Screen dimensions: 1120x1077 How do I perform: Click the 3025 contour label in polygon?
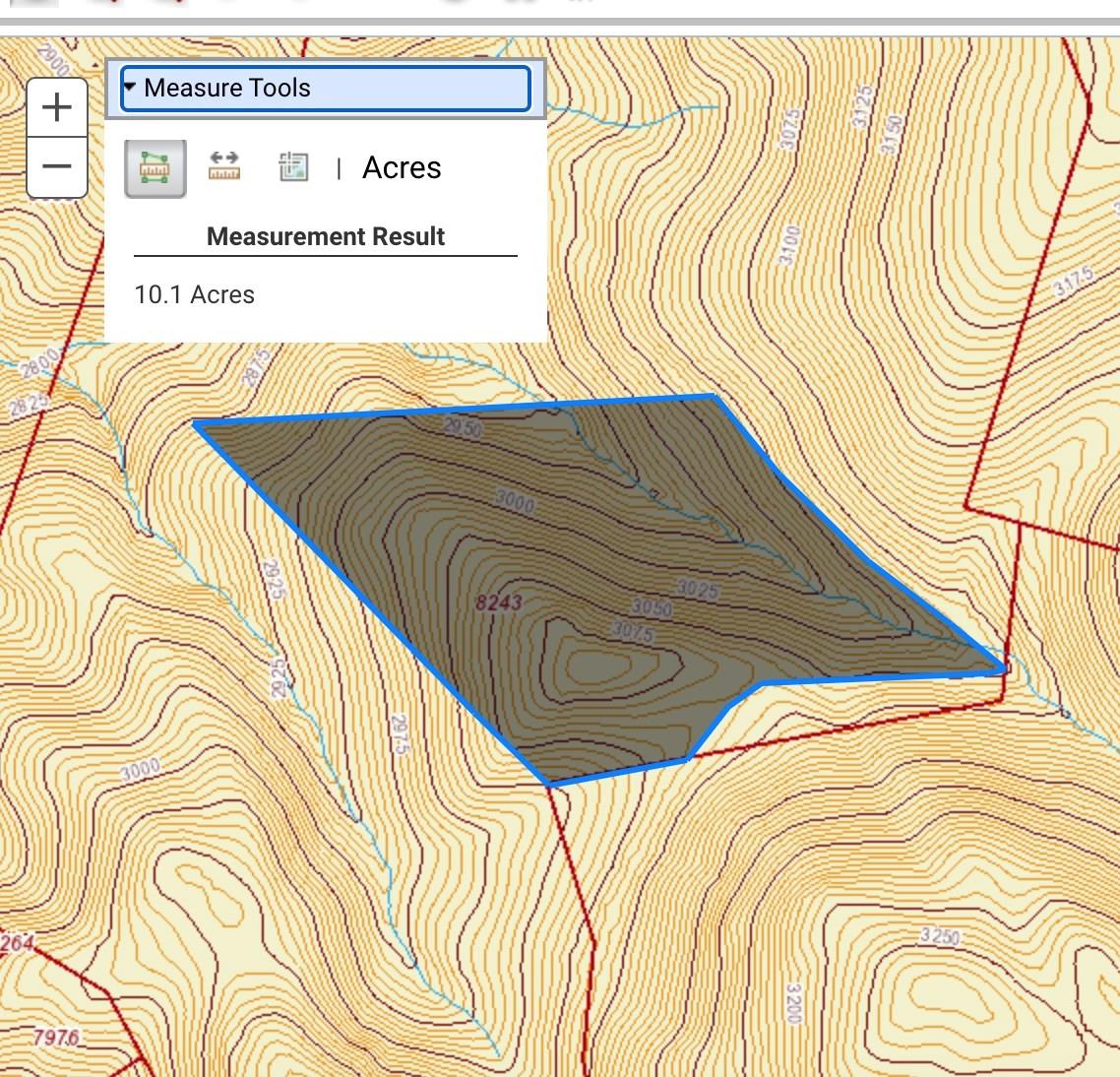tap(698, 590)
